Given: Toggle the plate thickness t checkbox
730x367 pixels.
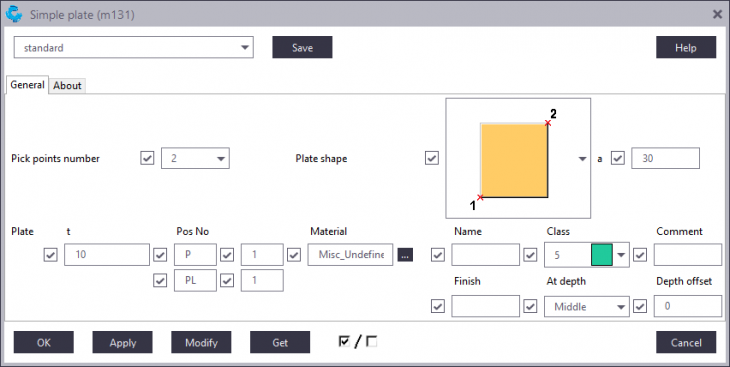Looking at the screenshot, I should pyautogui.click(x=50, y=255).
